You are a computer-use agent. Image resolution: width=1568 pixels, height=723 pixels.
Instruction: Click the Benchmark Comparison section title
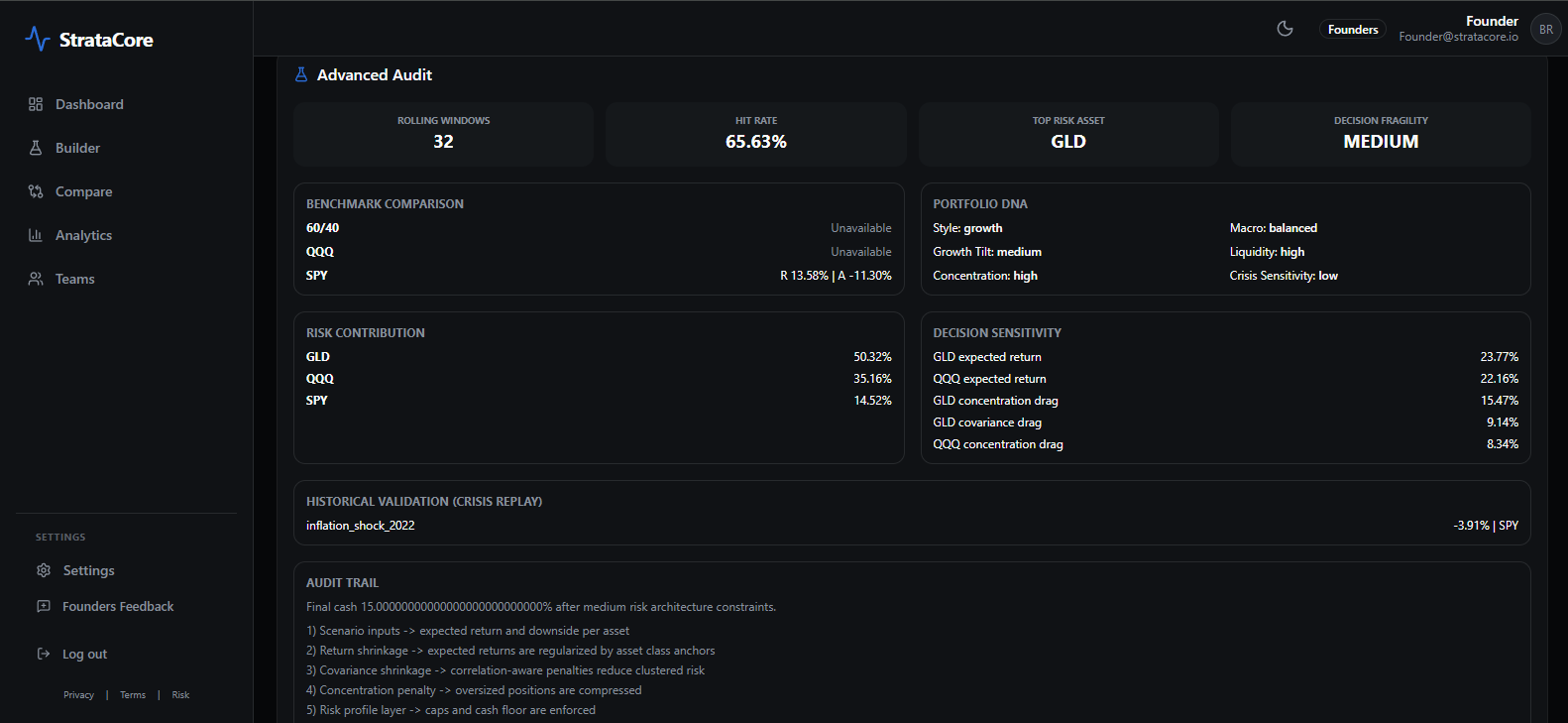(385, 204)
